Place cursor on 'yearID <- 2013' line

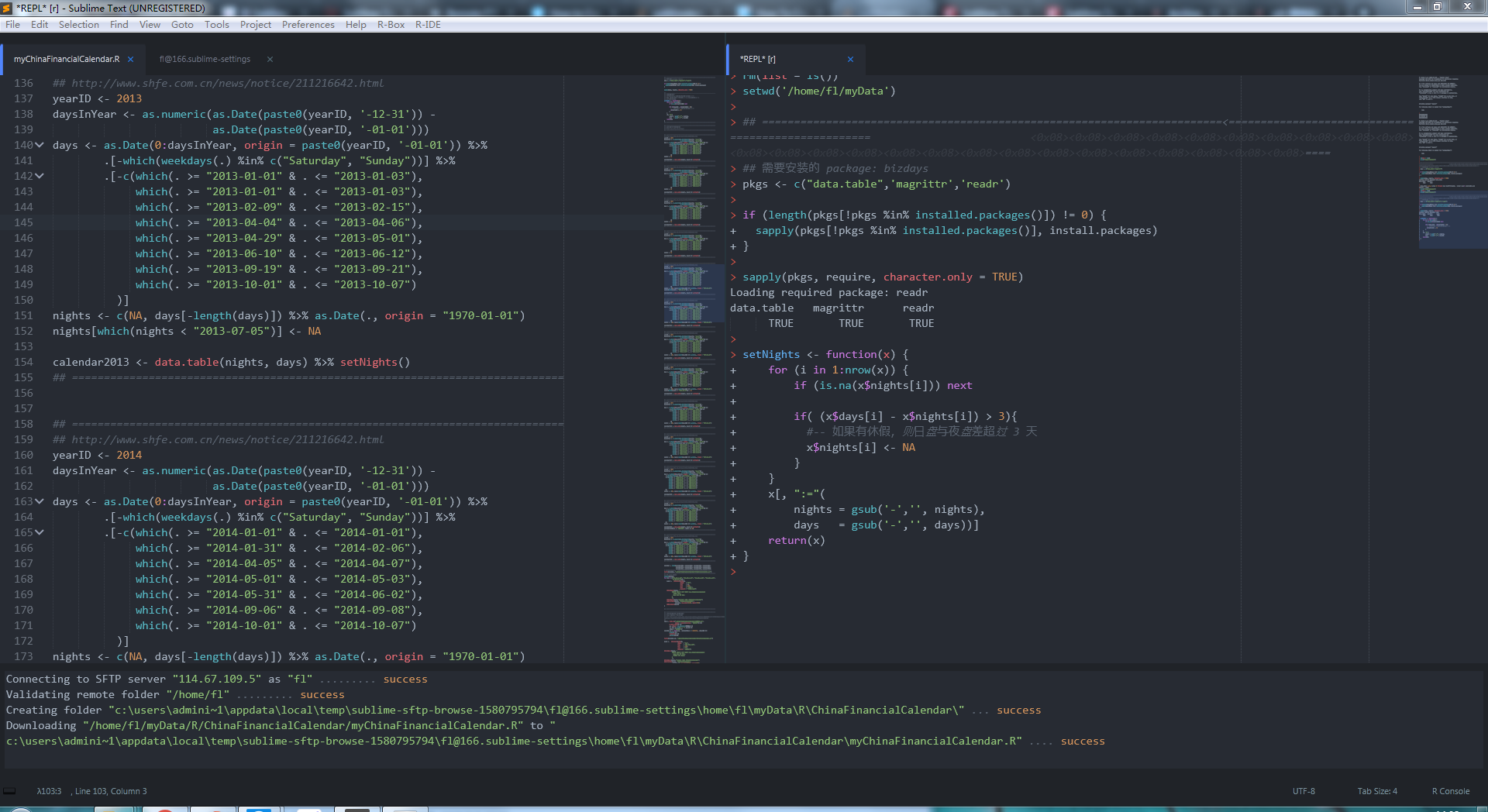click(x=97, y=98)
